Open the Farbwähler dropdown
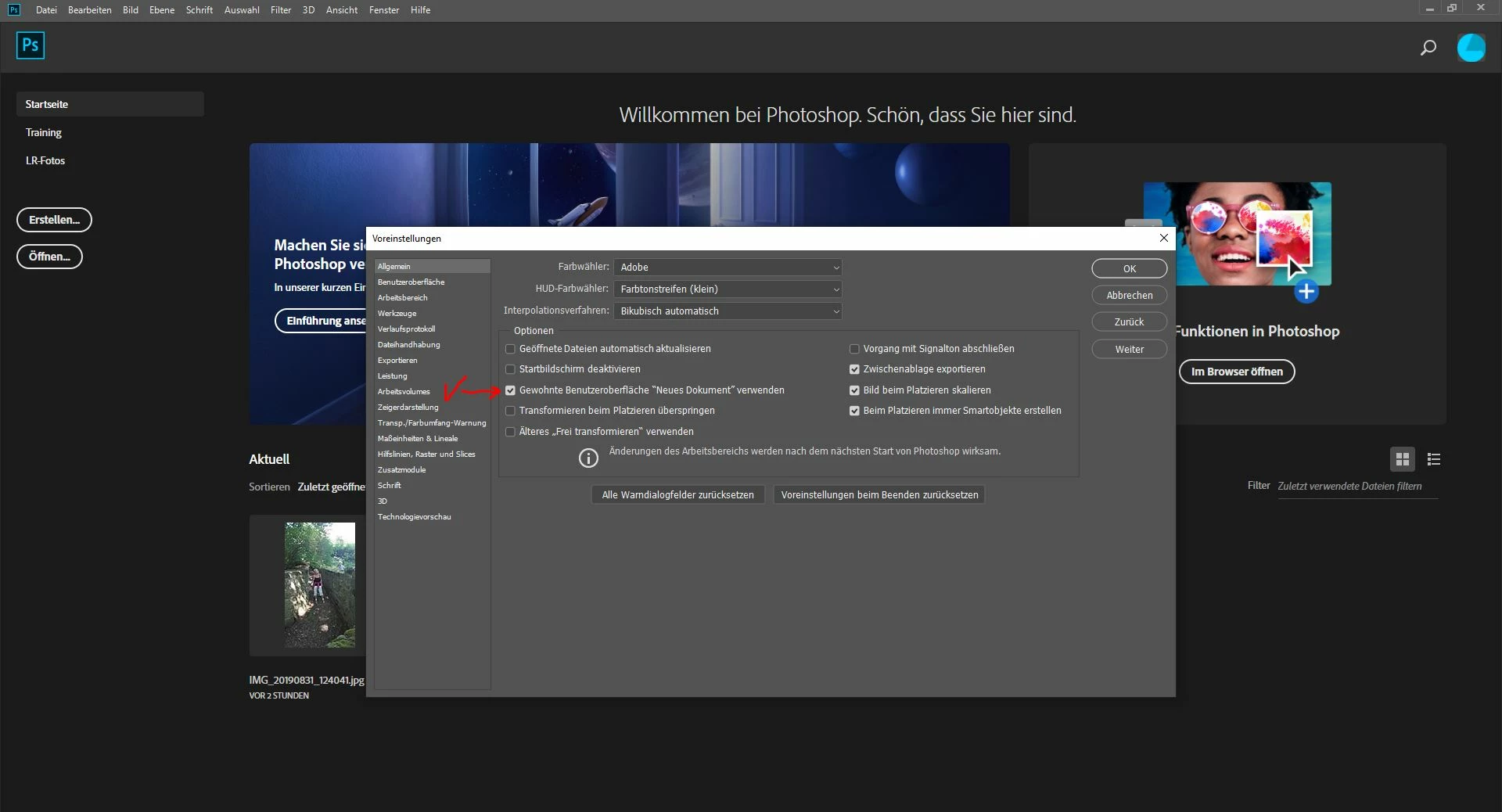The image size is (1502, 812). 728,268
